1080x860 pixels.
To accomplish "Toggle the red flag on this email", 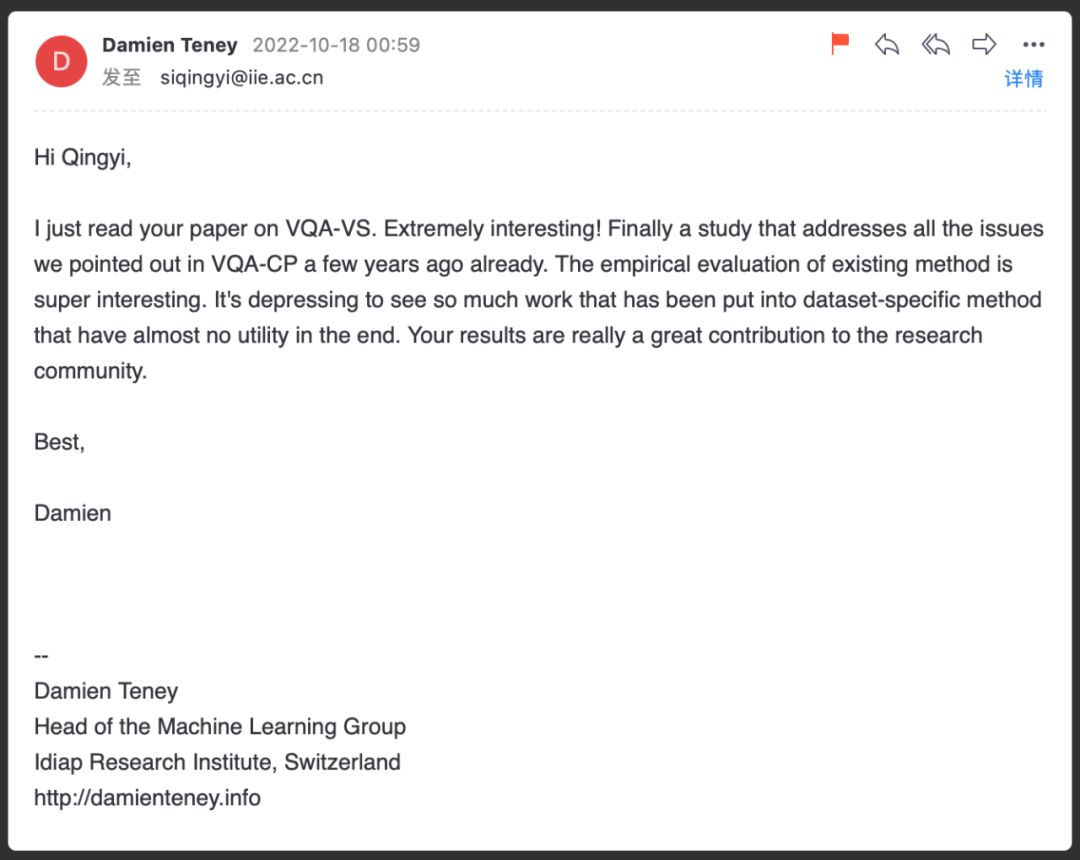I will (840, 44).
